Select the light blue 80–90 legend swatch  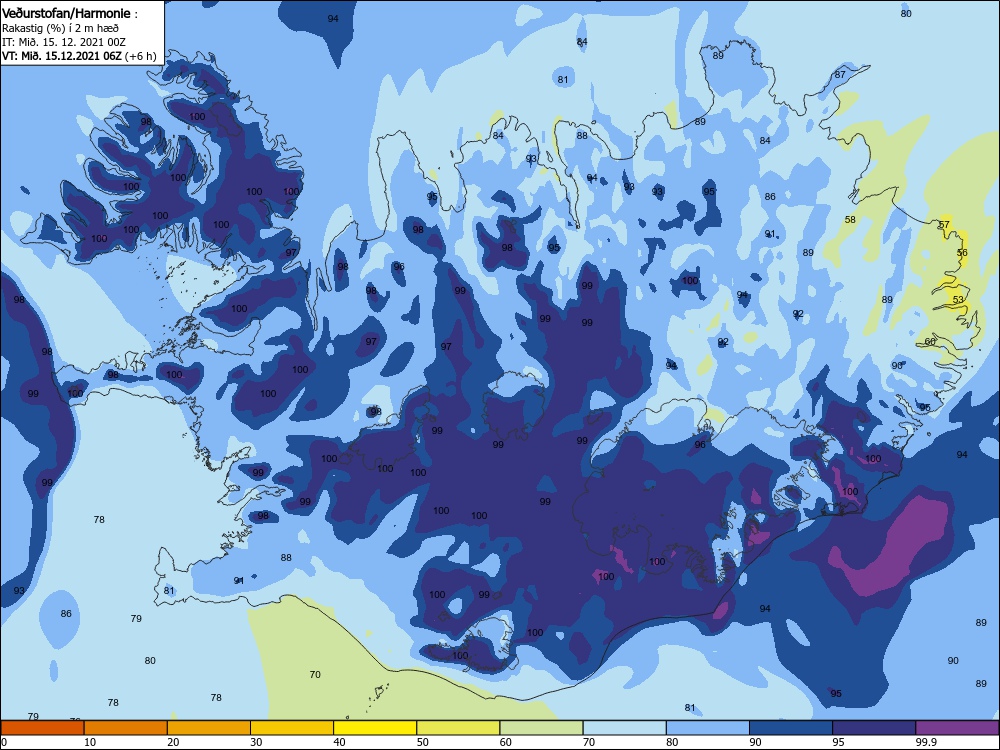coord(708,728)
